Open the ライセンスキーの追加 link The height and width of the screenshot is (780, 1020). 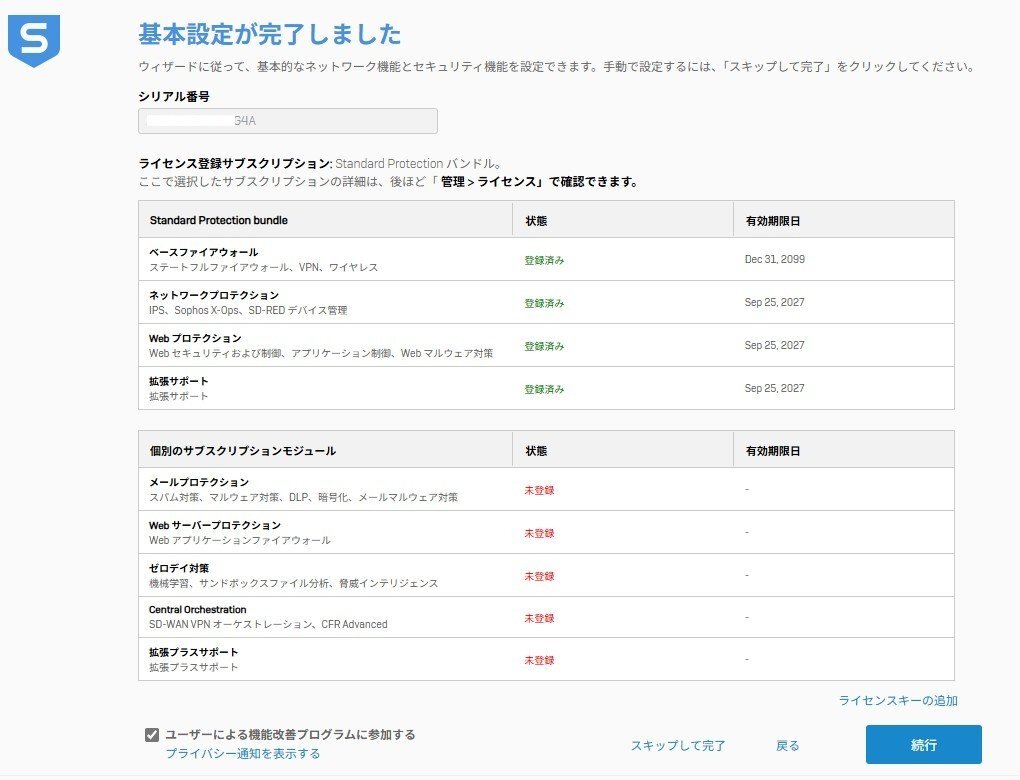897,701
